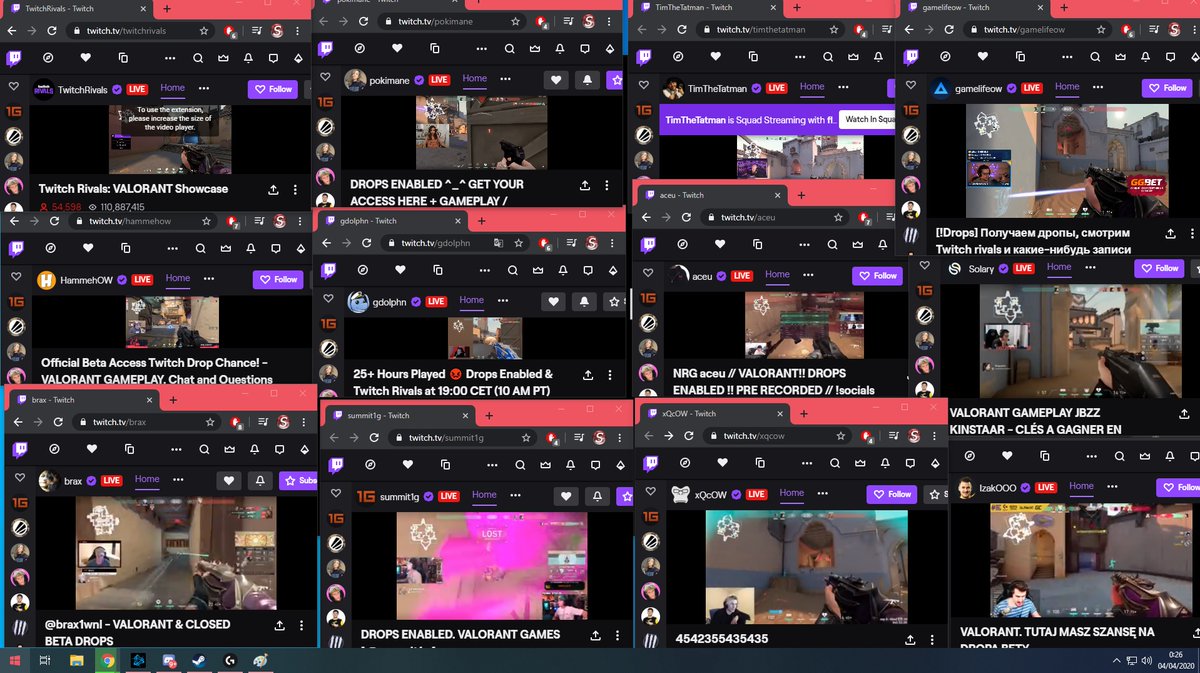Click the heart following button on brax channel
The height and width of the screenshot is (673, 1200).
(229, 481)
